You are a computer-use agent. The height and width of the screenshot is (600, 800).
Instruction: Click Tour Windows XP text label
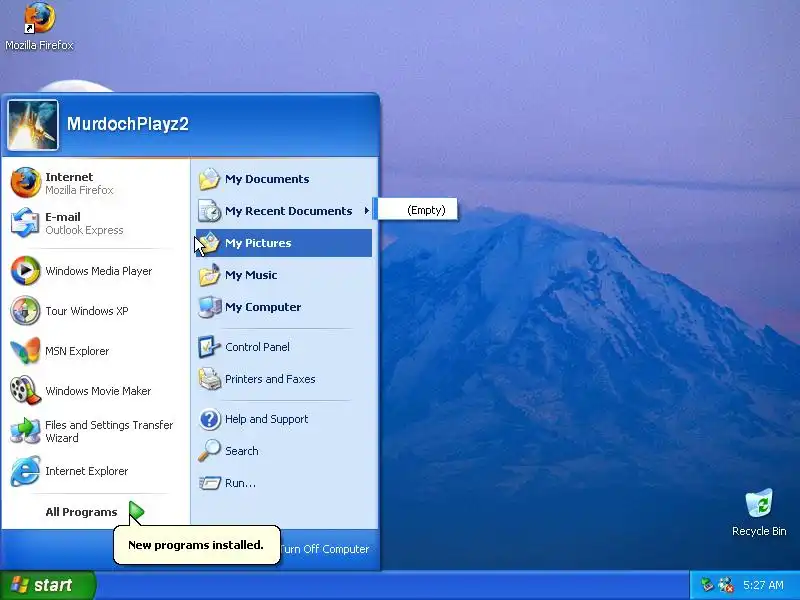tap(87, 311)
